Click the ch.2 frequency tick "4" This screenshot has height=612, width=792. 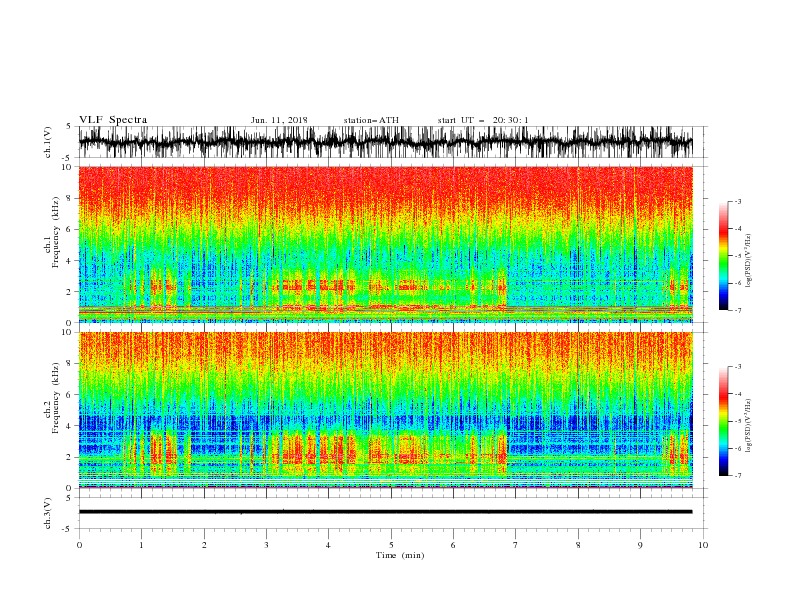point(70,426)
